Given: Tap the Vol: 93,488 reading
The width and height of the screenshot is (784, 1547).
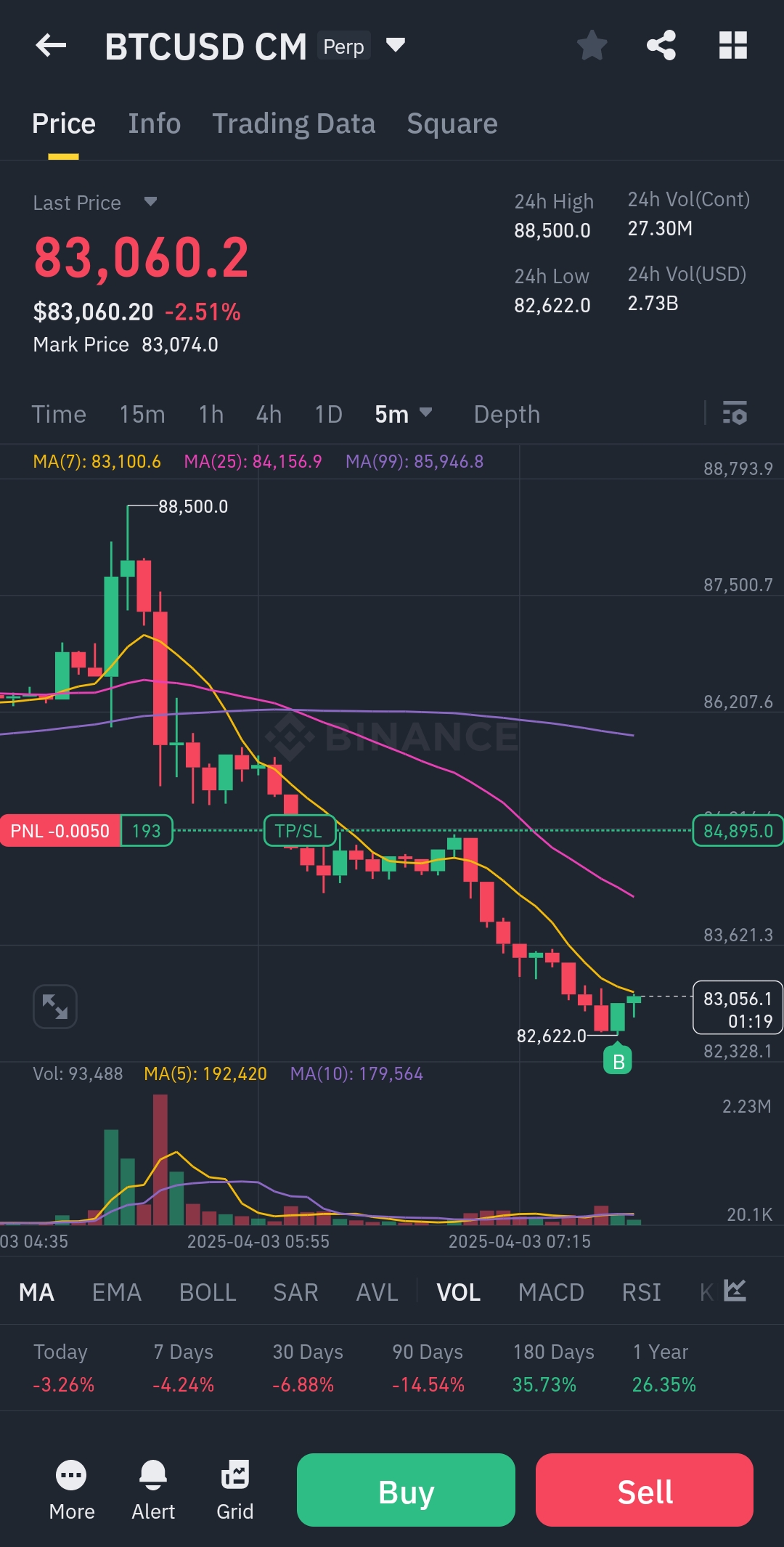Looking at the screenshot, I should (x=78, y=1073).
